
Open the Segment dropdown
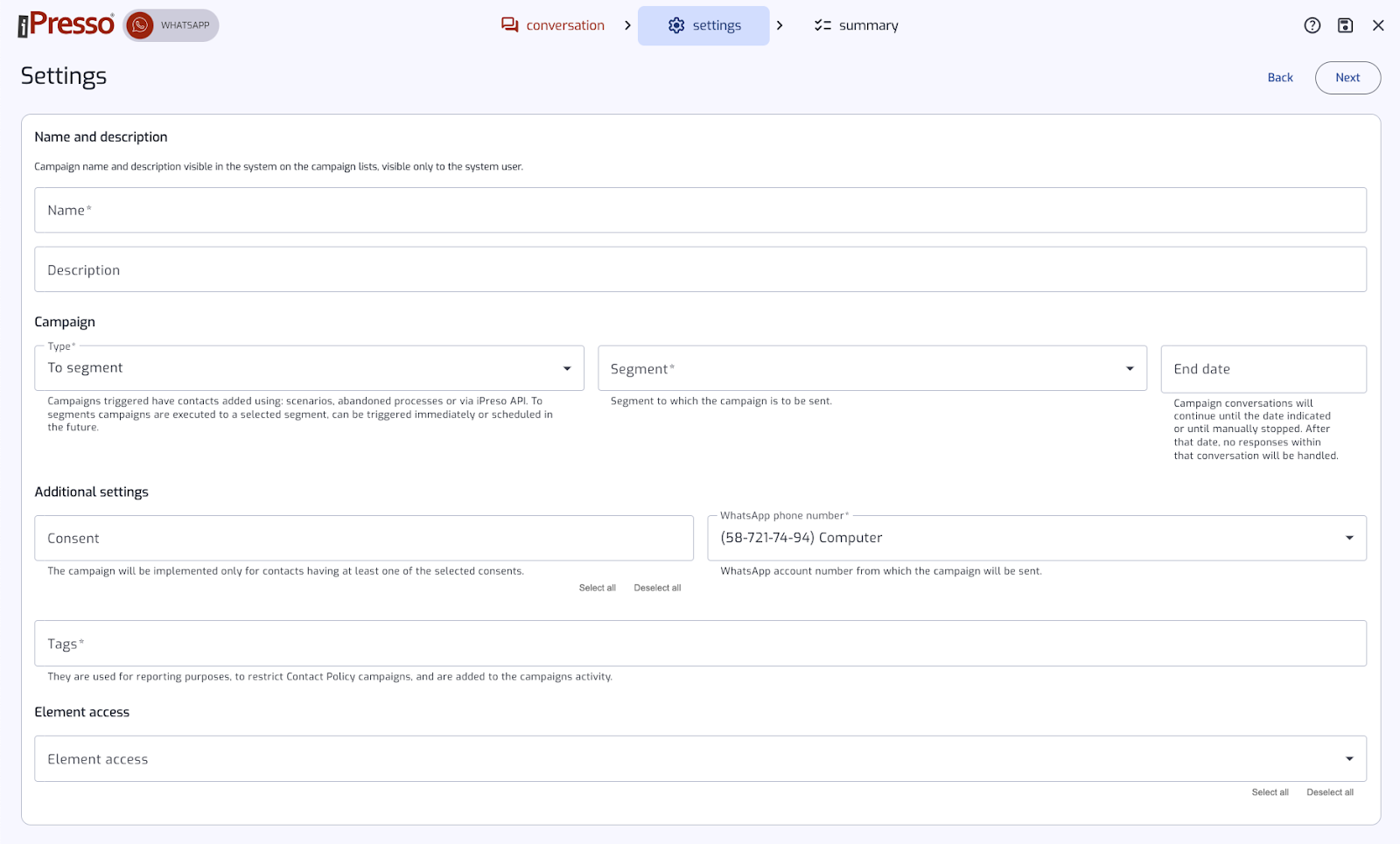(x=872, y=368)
